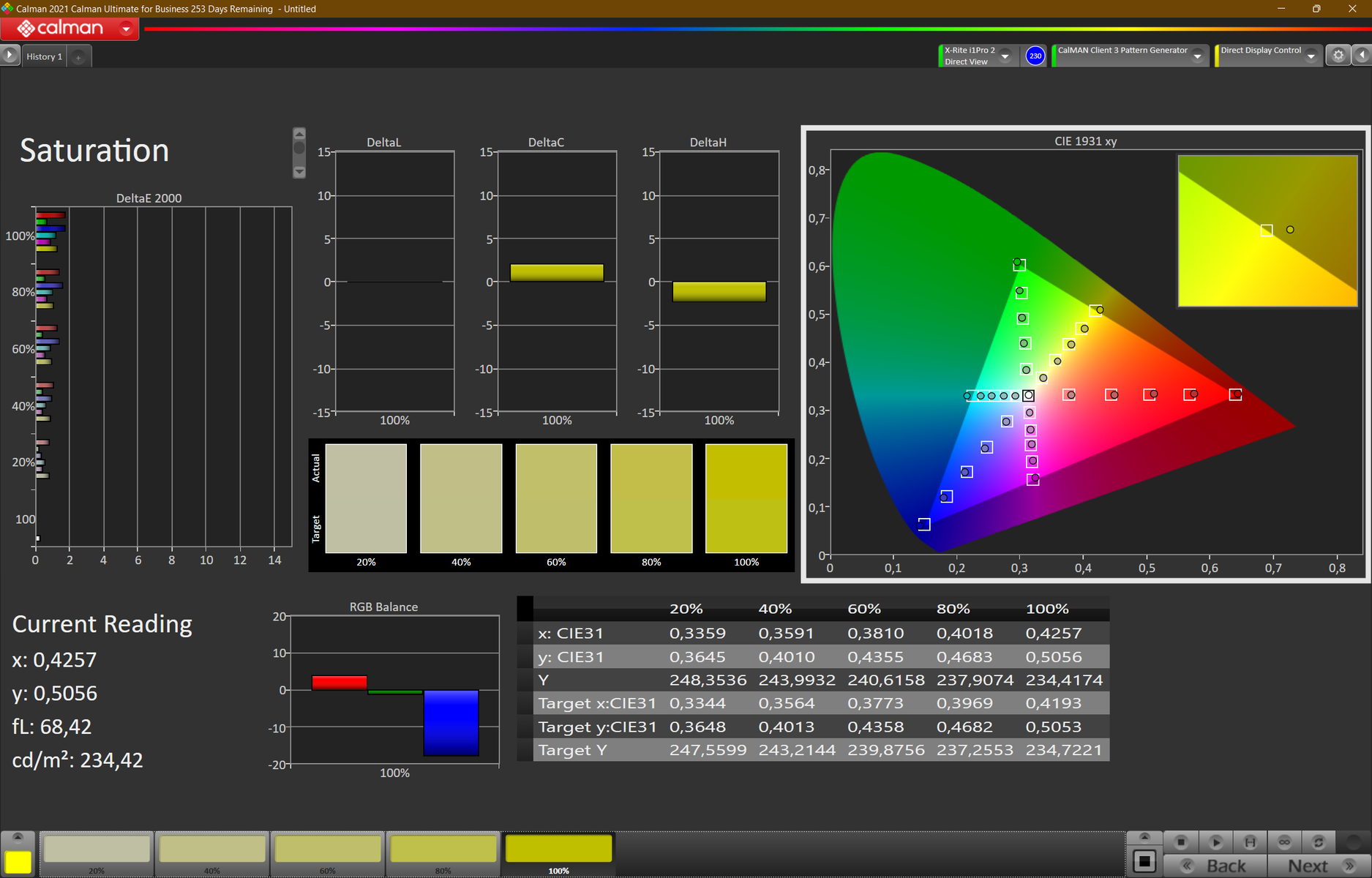Open the X-Rite i1Pro 2 meter dropdown
Viewport: 1372px width, 878px height.
click(x=1005, y=56)
